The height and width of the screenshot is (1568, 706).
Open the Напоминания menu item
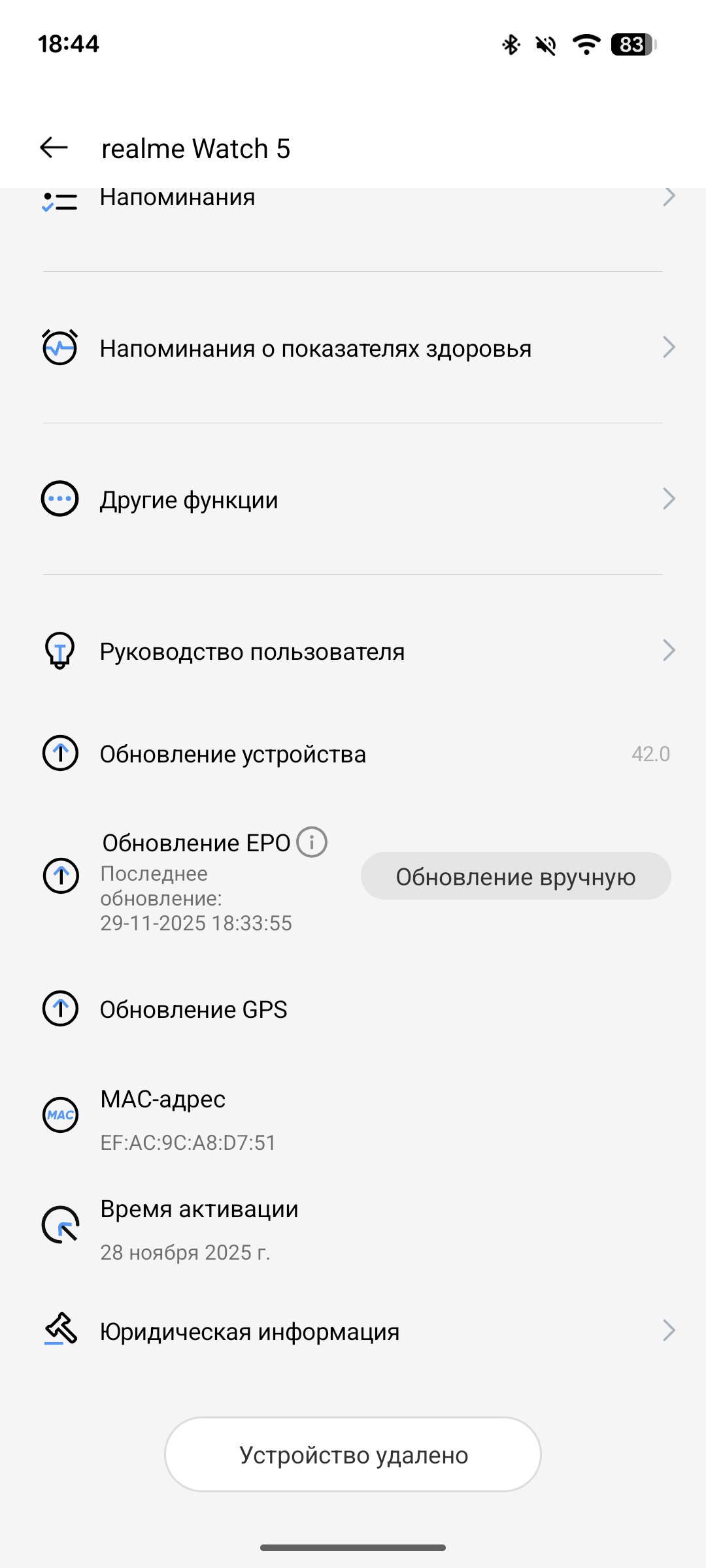(178, 197)
